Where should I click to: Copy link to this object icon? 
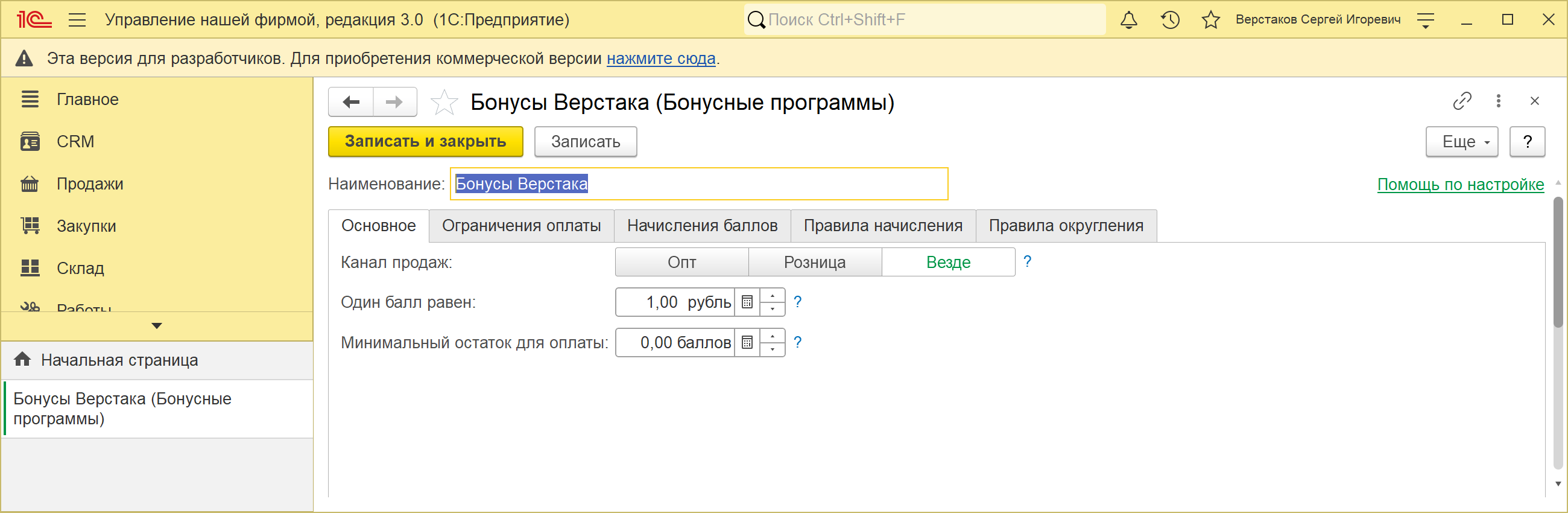click(1461, 101)
